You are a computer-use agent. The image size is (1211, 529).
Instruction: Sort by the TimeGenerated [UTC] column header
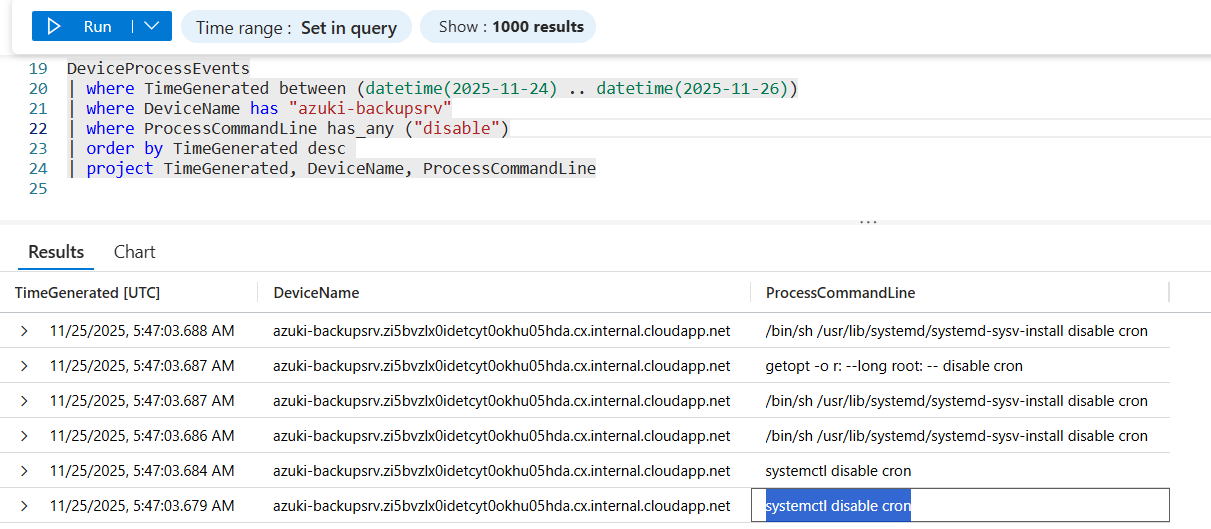(x=87, y=292)
